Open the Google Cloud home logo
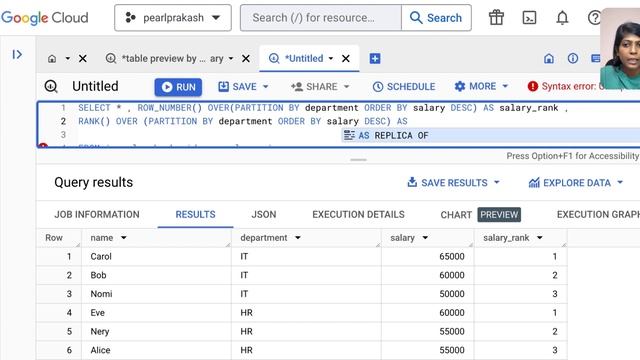 coord(44,18)
